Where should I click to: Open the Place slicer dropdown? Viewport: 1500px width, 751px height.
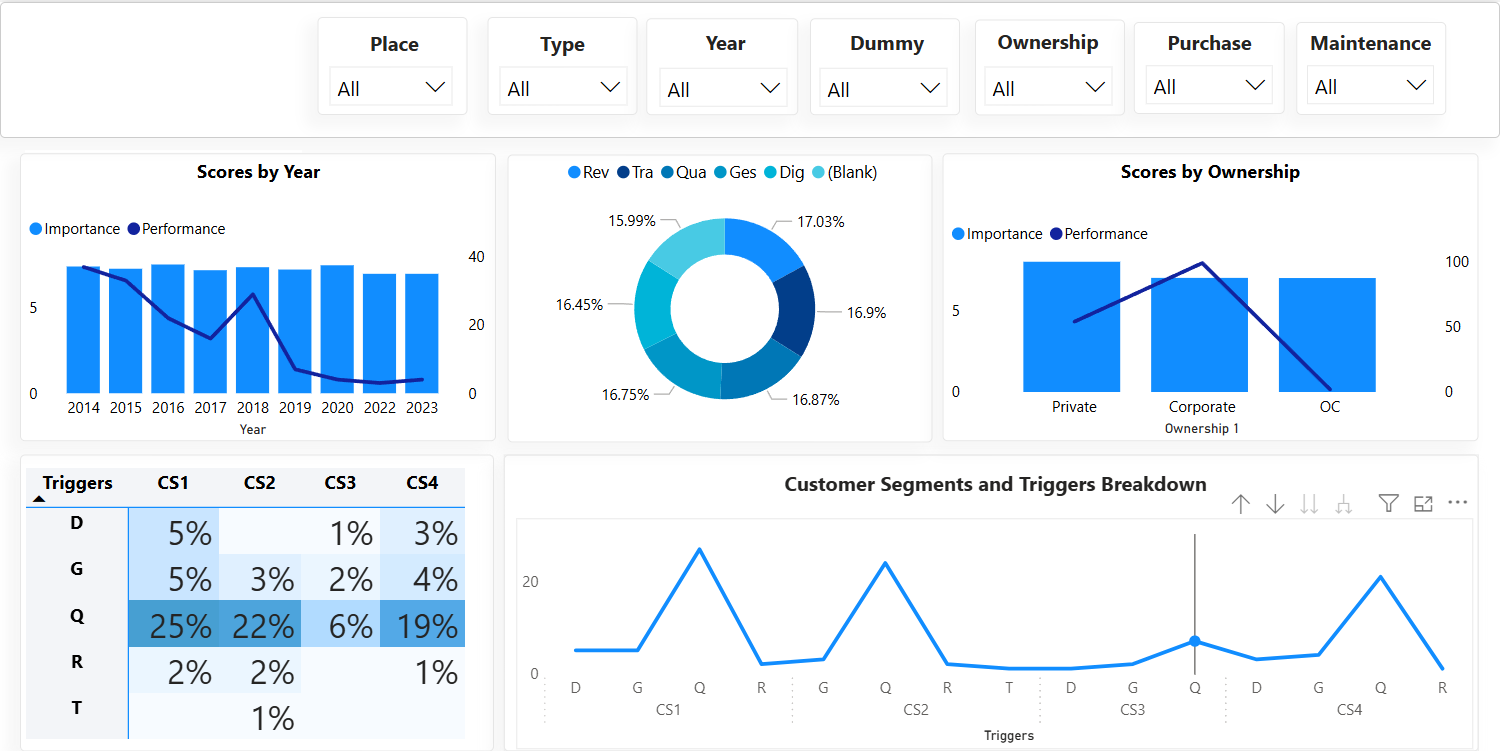(435, 86)
